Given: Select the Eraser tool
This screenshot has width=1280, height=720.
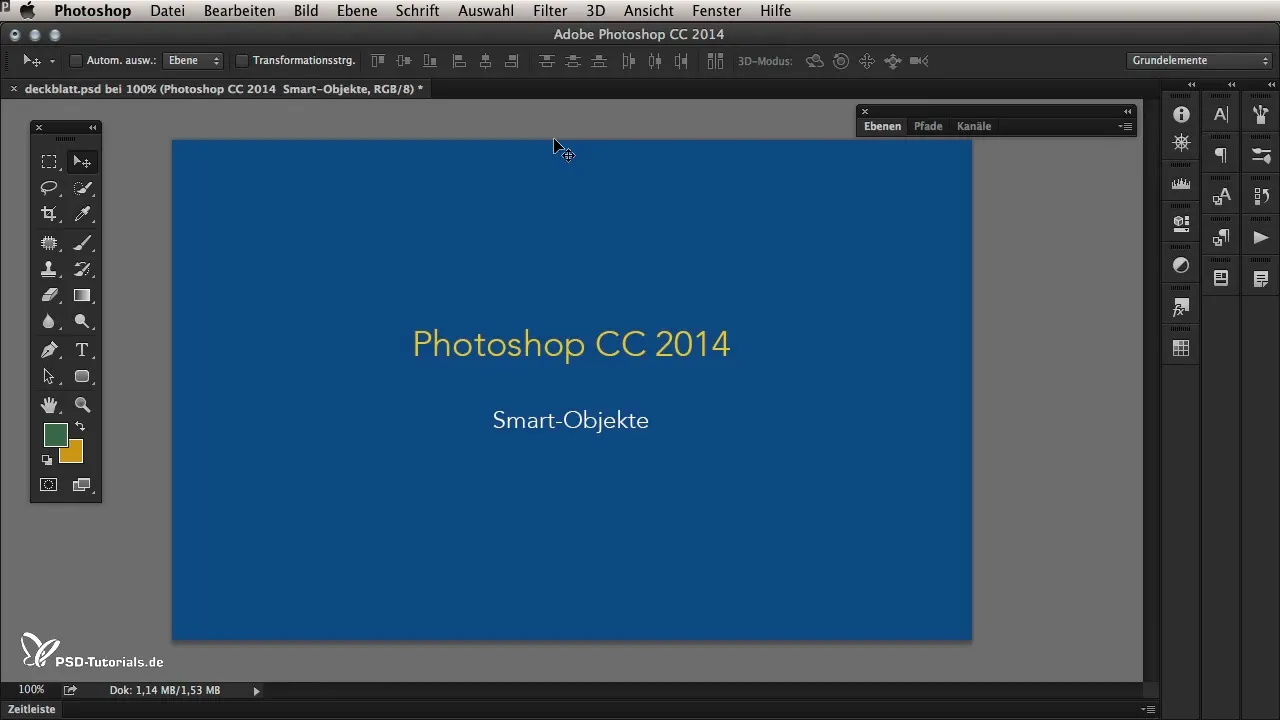Looking at the screenshot, I should [48, 295].
